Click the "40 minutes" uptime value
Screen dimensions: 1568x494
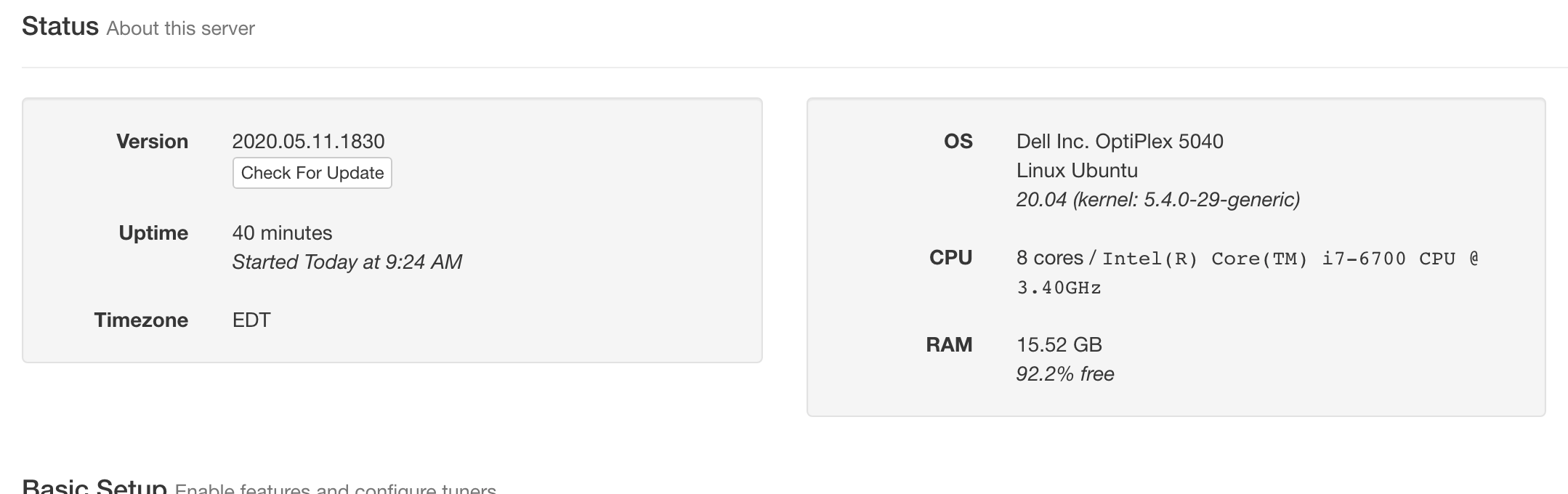[282, 232]
